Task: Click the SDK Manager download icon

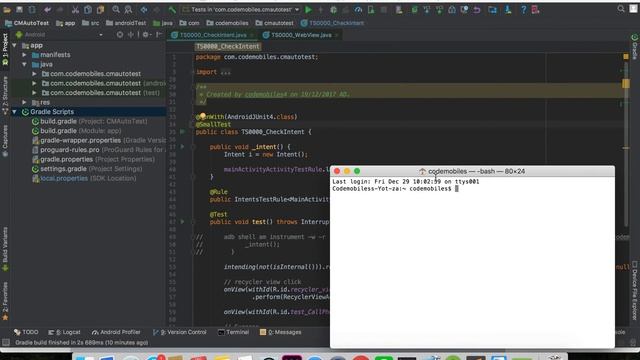Action: tap(508, 9)
